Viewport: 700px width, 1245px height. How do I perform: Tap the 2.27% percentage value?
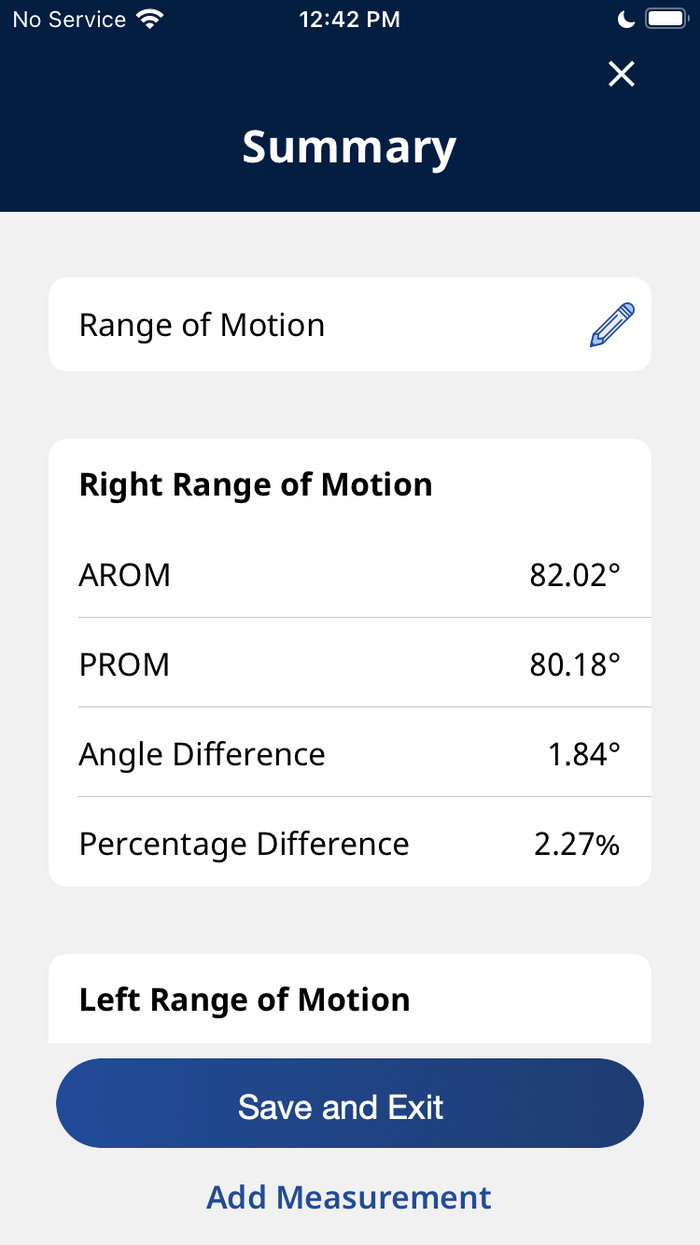click(x=577, y=844)
